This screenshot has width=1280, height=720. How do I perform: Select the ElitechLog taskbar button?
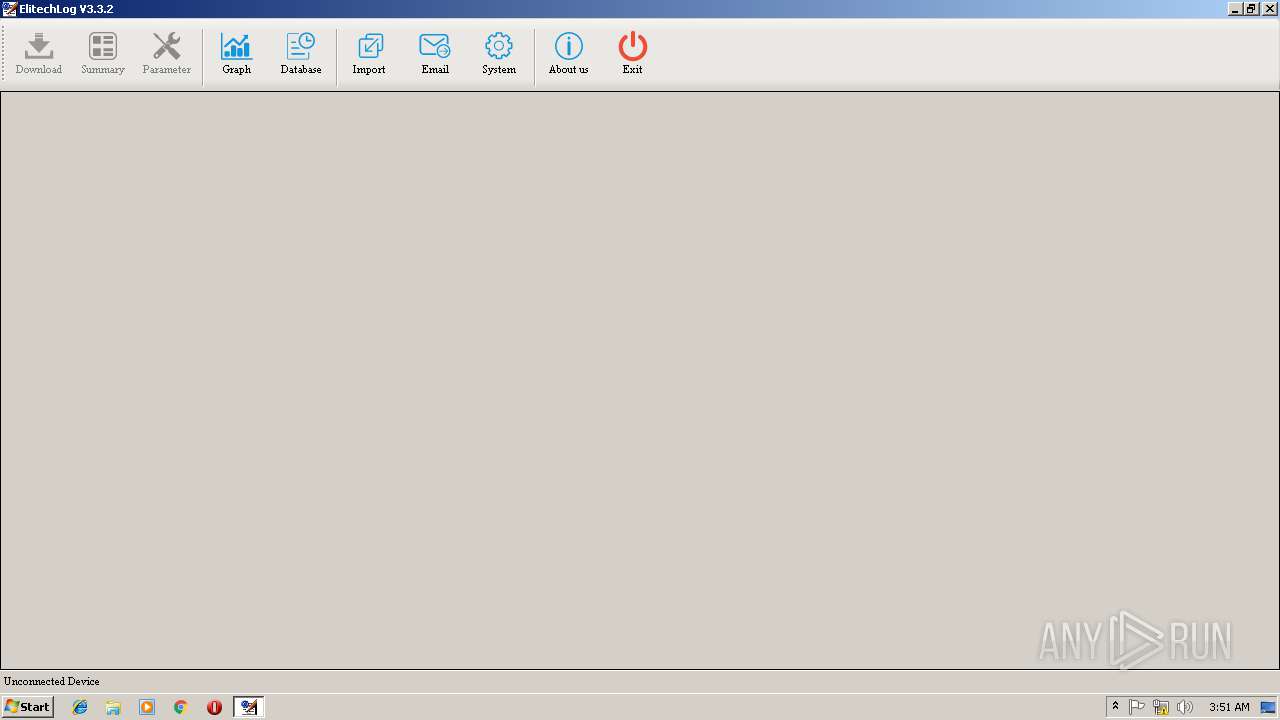[249, 707]
